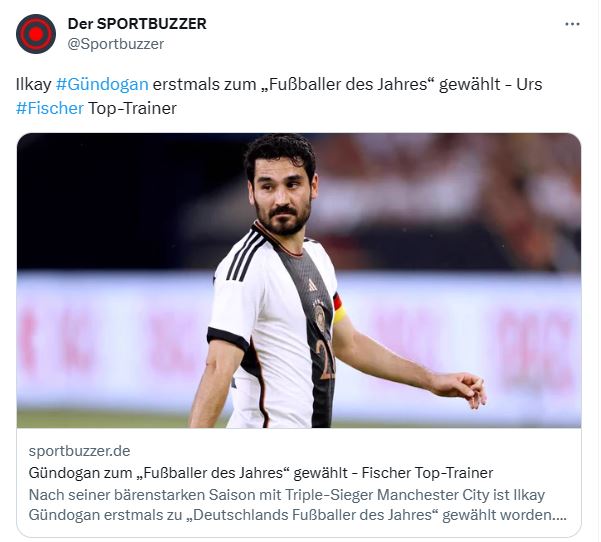Screen dimensions: 601x542
Task: Click the jersey number on the shirt
Action: (327, 360)
